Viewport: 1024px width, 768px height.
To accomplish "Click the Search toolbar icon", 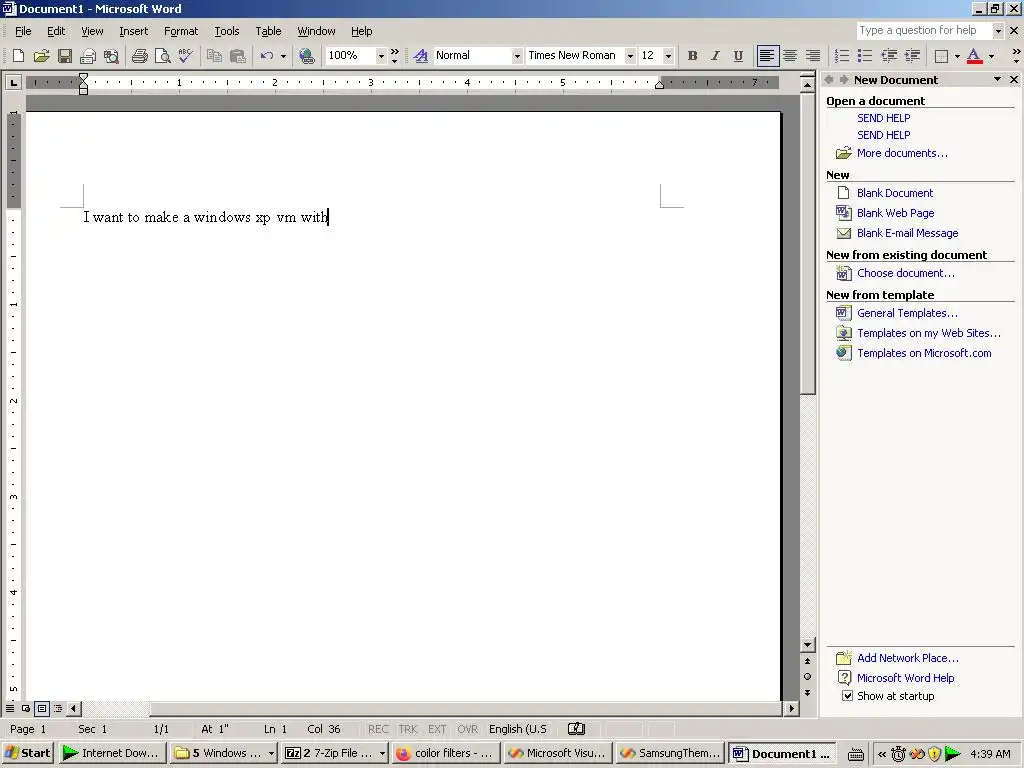I will point(111,56).
